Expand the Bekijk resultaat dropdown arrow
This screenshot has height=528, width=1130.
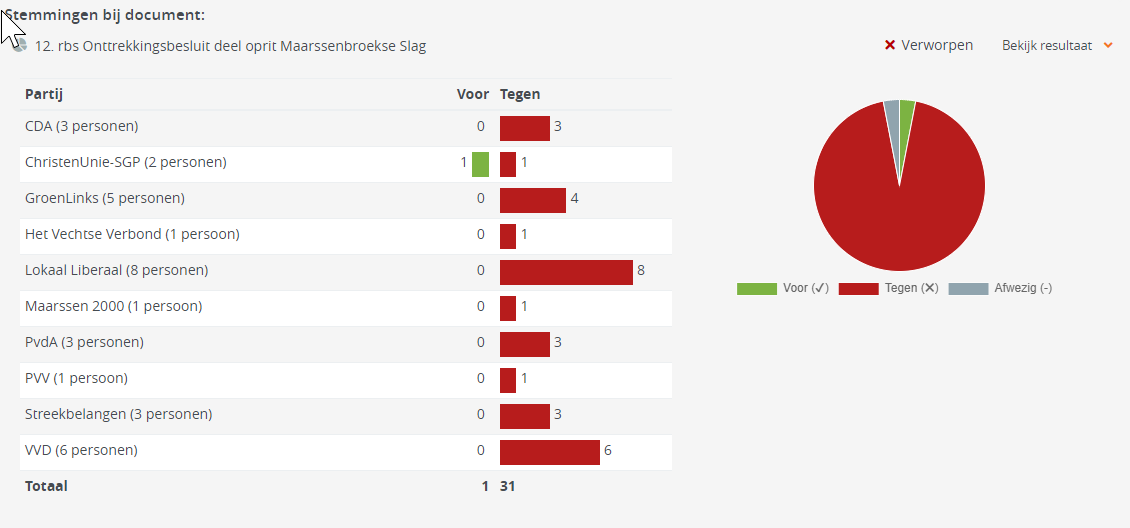1108,46
